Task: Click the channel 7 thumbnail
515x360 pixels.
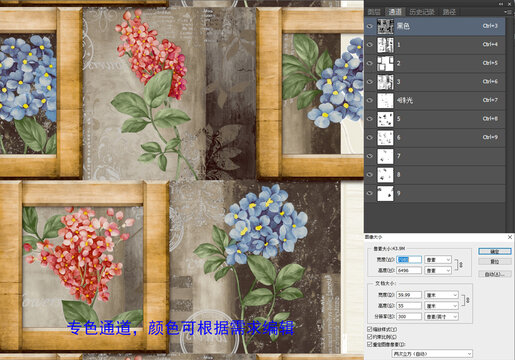Action: point(385,156)
